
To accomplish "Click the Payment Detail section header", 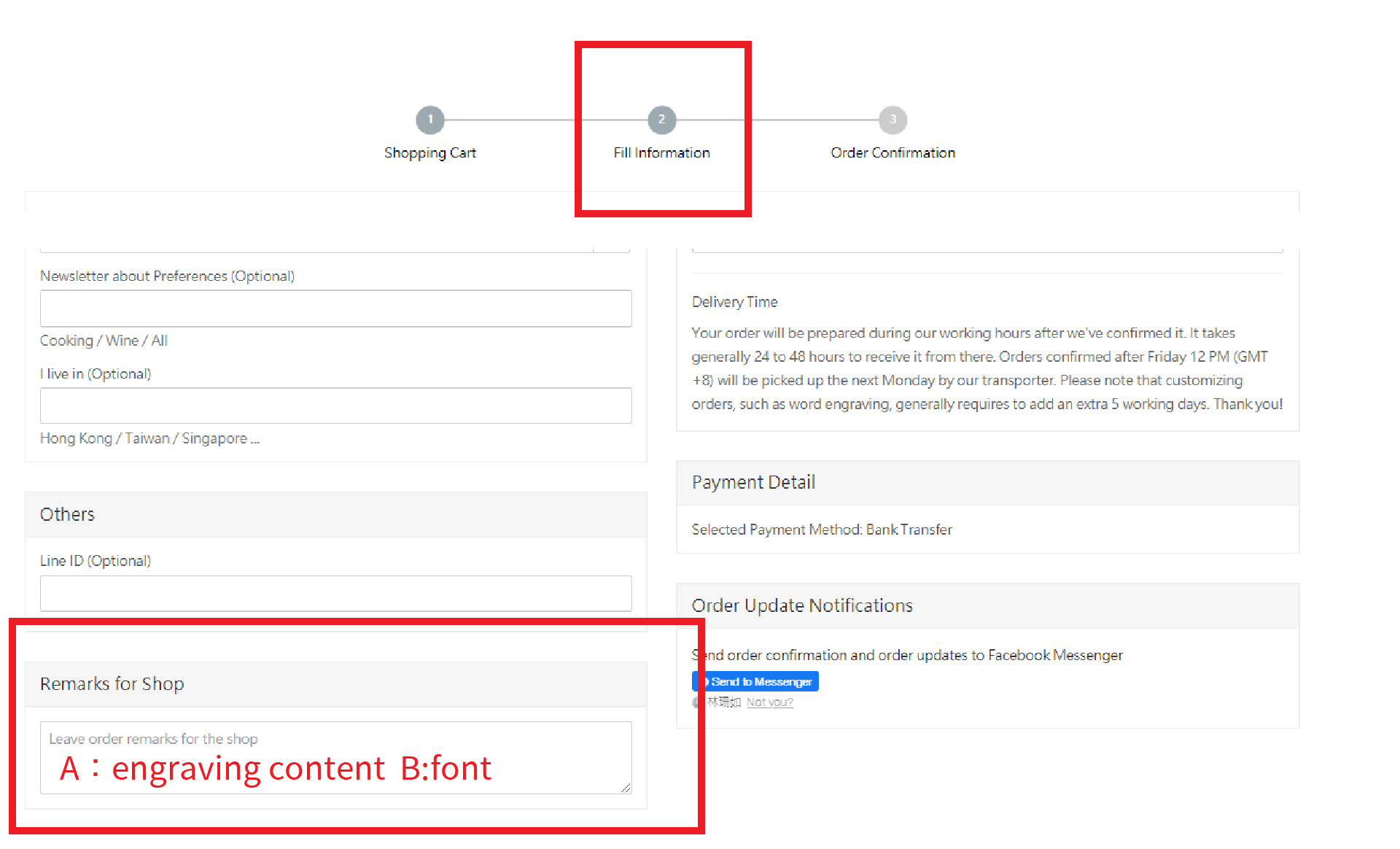I will [753, 482].
